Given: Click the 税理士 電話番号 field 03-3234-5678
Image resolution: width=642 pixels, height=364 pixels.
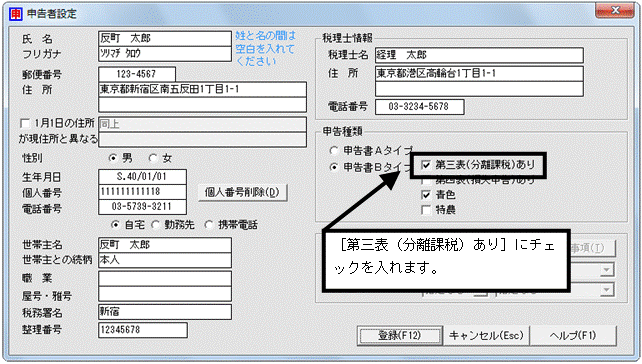Looking at the screenshot, I should pos(420,107).
